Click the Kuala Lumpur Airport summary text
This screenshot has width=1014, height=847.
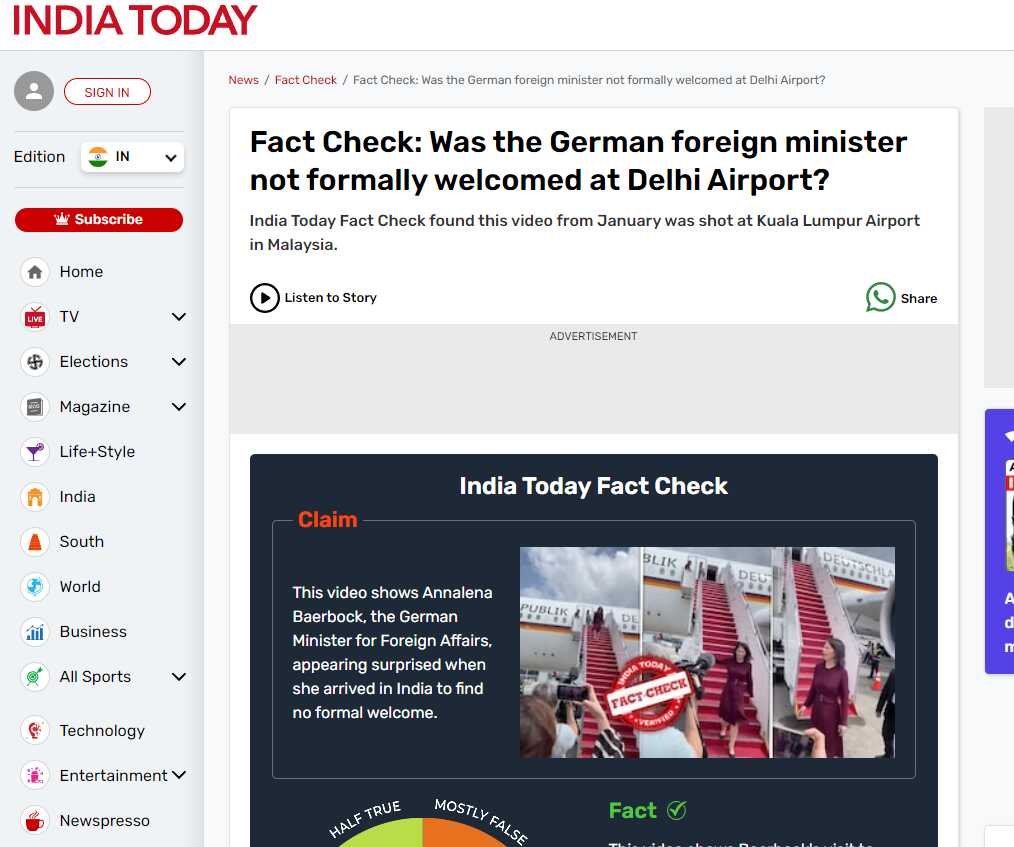585,233
